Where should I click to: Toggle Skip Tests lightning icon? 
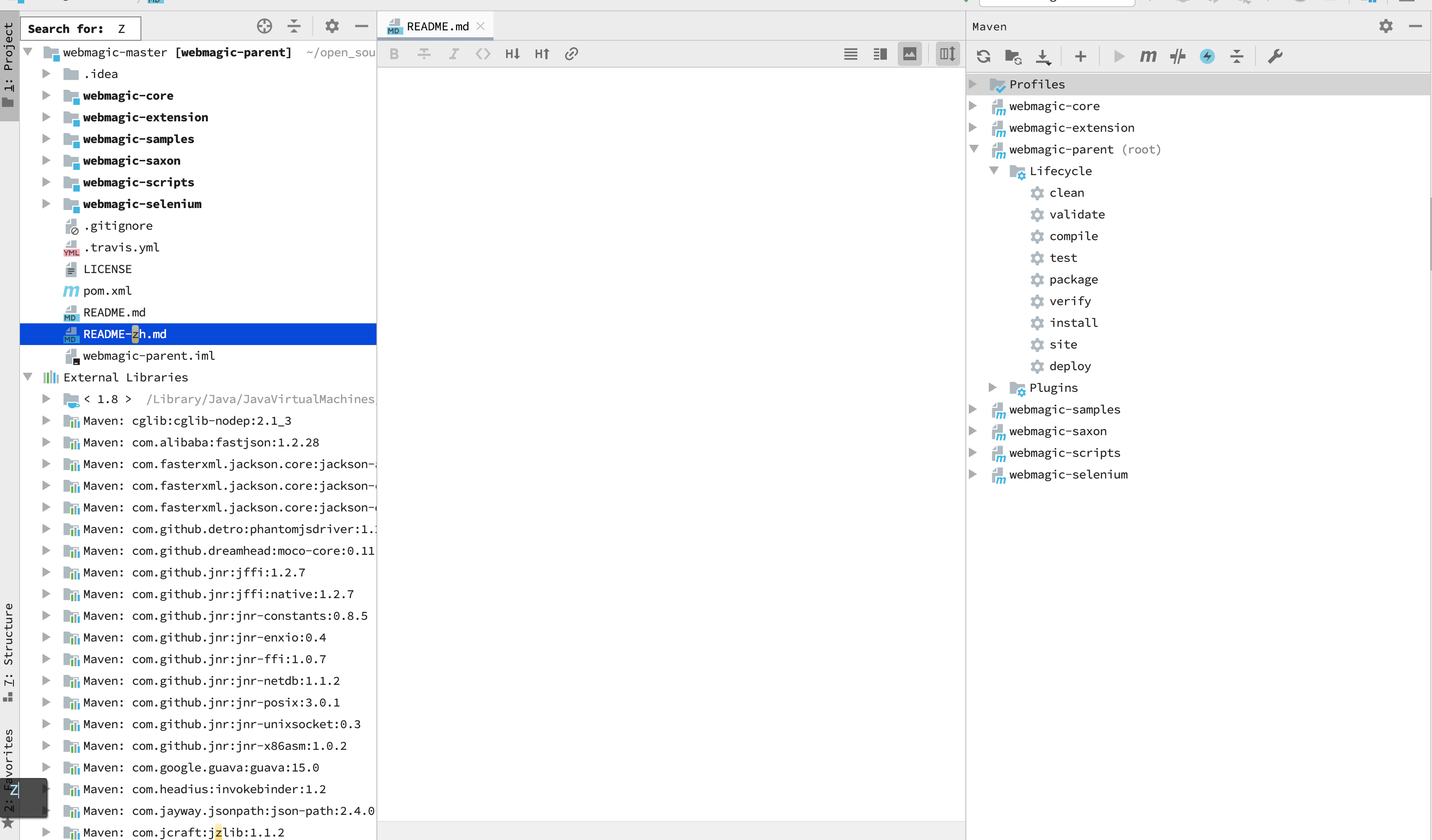coord(1207,56)
